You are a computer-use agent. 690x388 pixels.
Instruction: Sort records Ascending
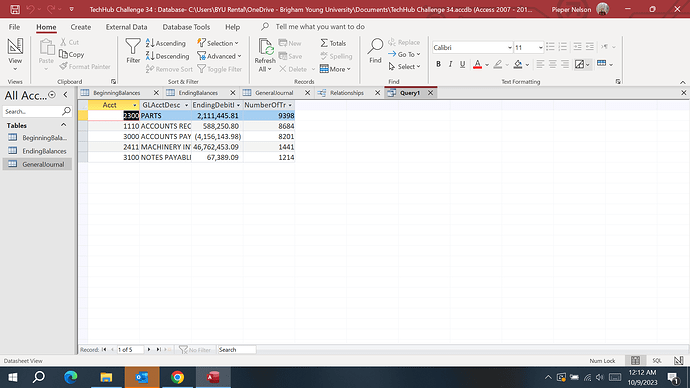pyautogui.click(x=166, y=43)
